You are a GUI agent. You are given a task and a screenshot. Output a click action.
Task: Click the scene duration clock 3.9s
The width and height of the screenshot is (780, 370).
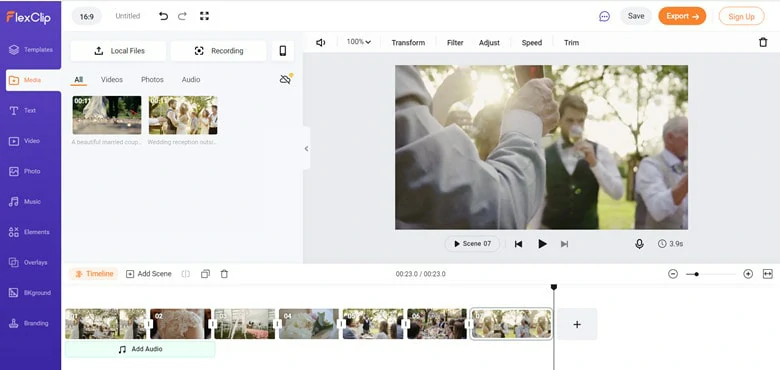[x=670, y=244]
